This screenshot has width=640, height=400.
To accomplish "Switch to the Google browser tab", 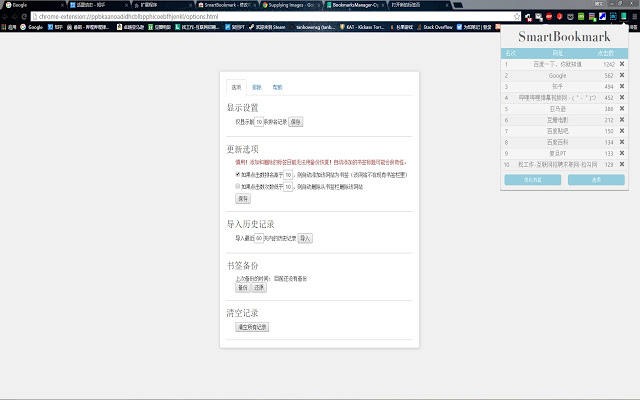I will pos(33,5).
